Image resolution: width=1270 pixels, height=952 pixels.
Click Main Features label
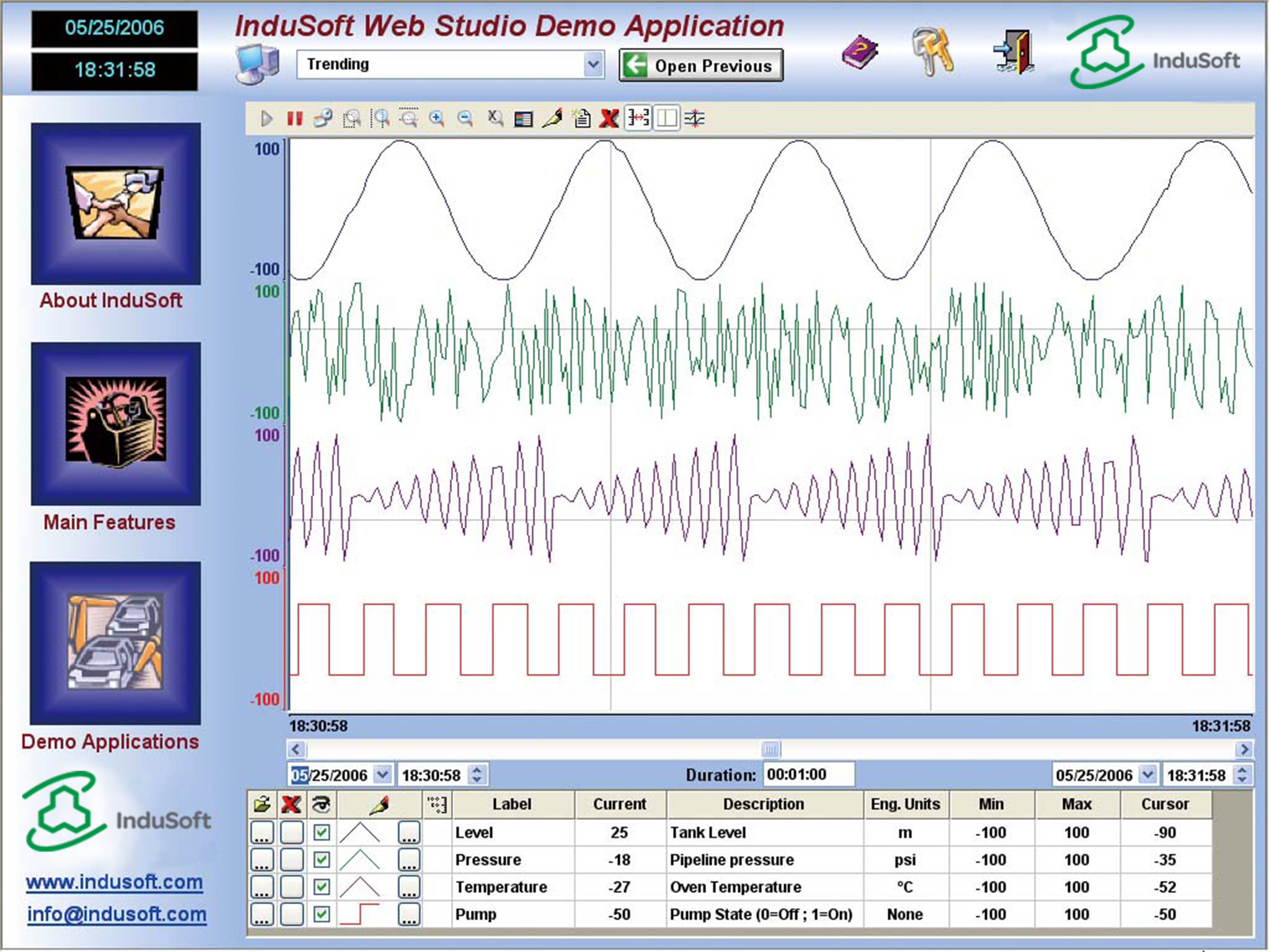(110, 522)
